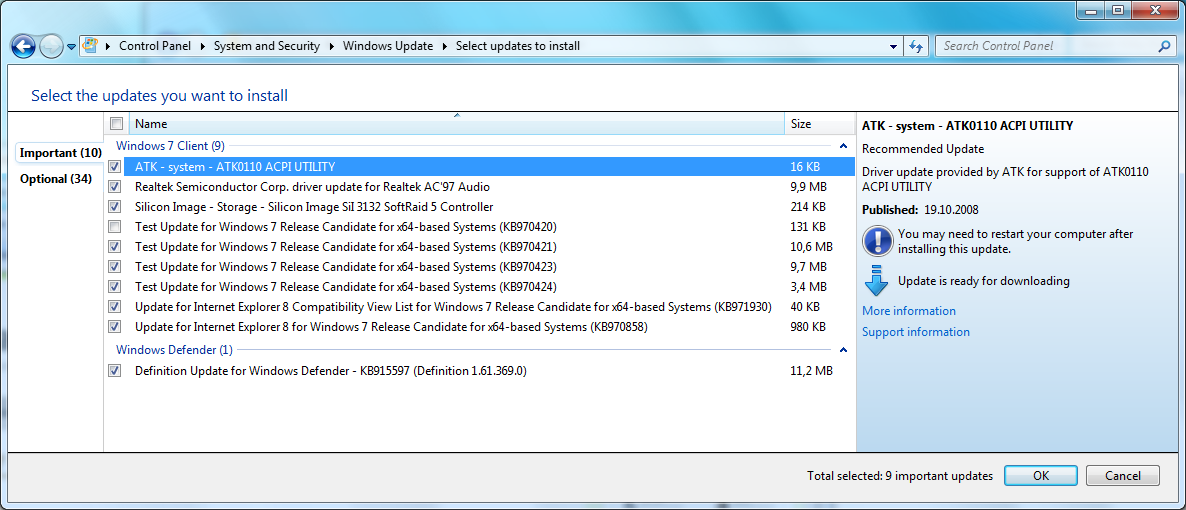The height and width of the screenshot is (510, 1186).
Task: Uncheck Silicon Image SoftRaid 5 Controller update
Action: click(115, 207)
